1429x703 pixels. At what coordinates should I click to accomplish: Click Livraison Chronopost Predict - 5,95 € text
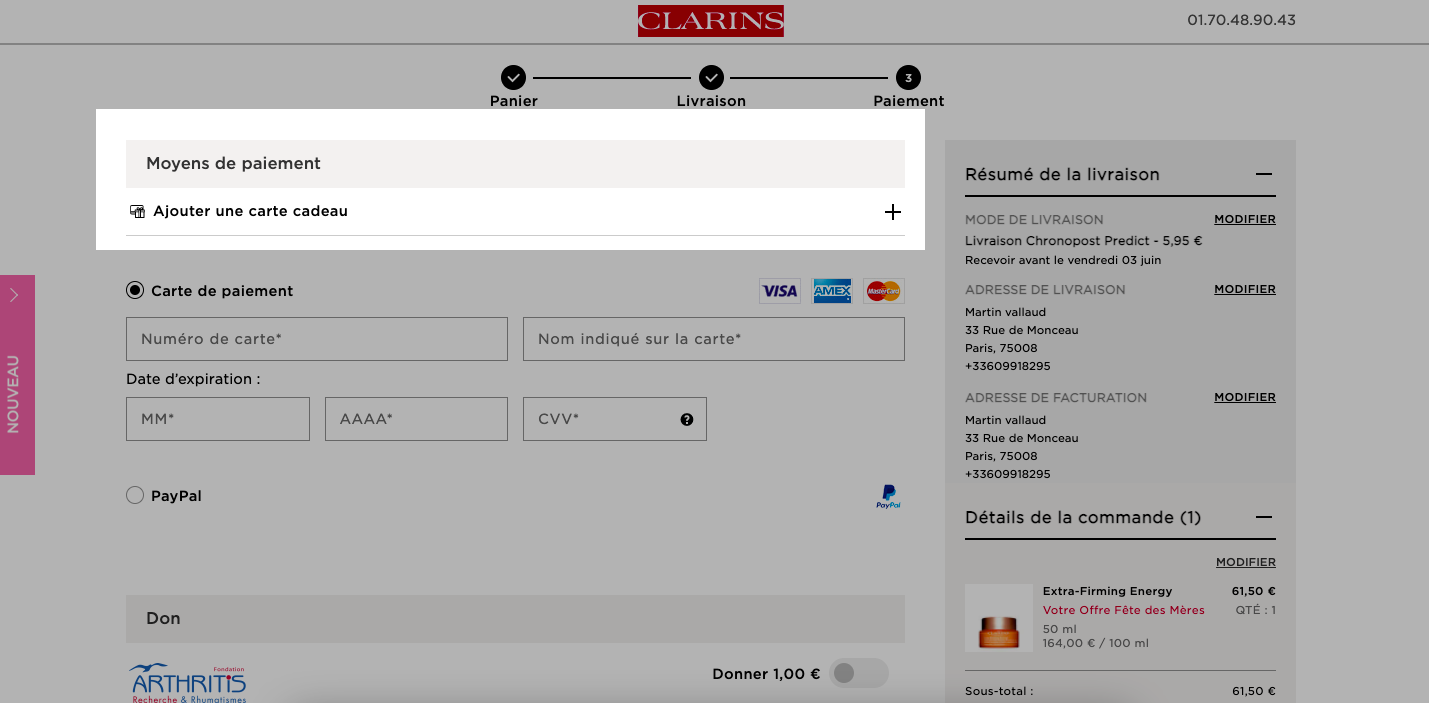[x=1083, y=241]
